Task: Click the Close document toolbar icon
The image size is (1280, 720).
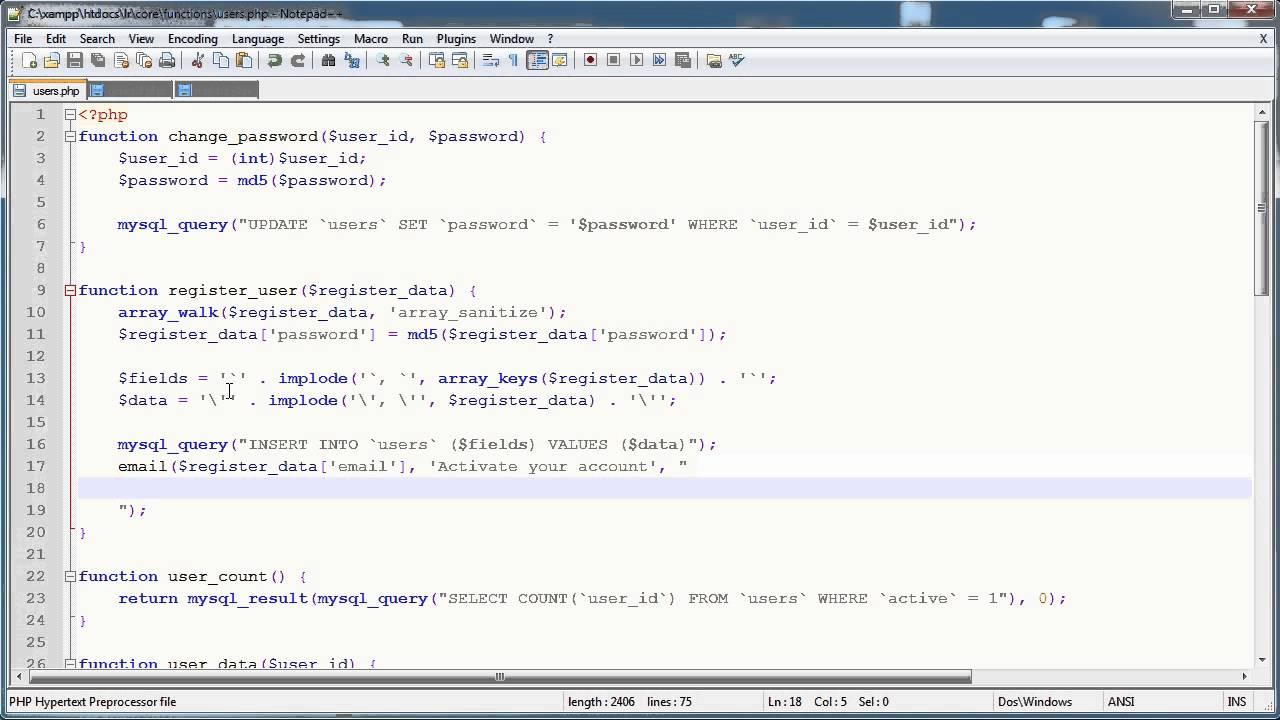Action: click(x=121, y=60)
